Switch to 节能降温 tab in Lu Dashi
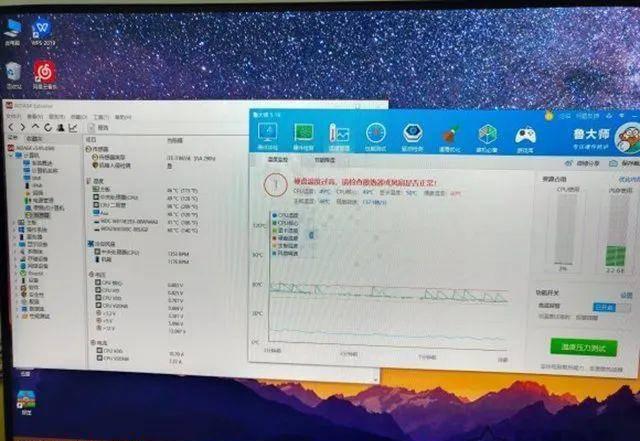Image resolution: width=640 pixels, height=441 pixels. [x=324, y=160]
